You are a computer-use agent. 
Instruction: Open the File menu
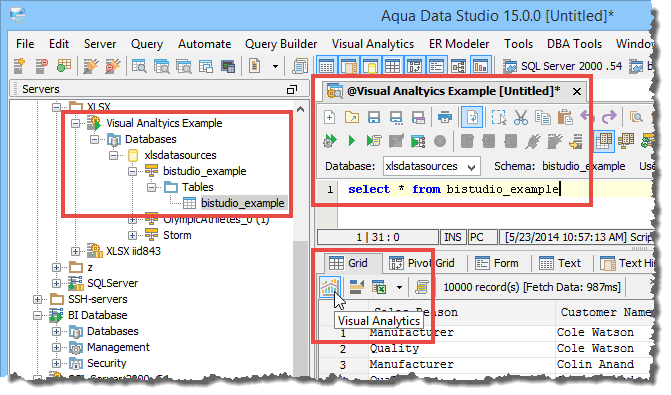pos(25,44)
